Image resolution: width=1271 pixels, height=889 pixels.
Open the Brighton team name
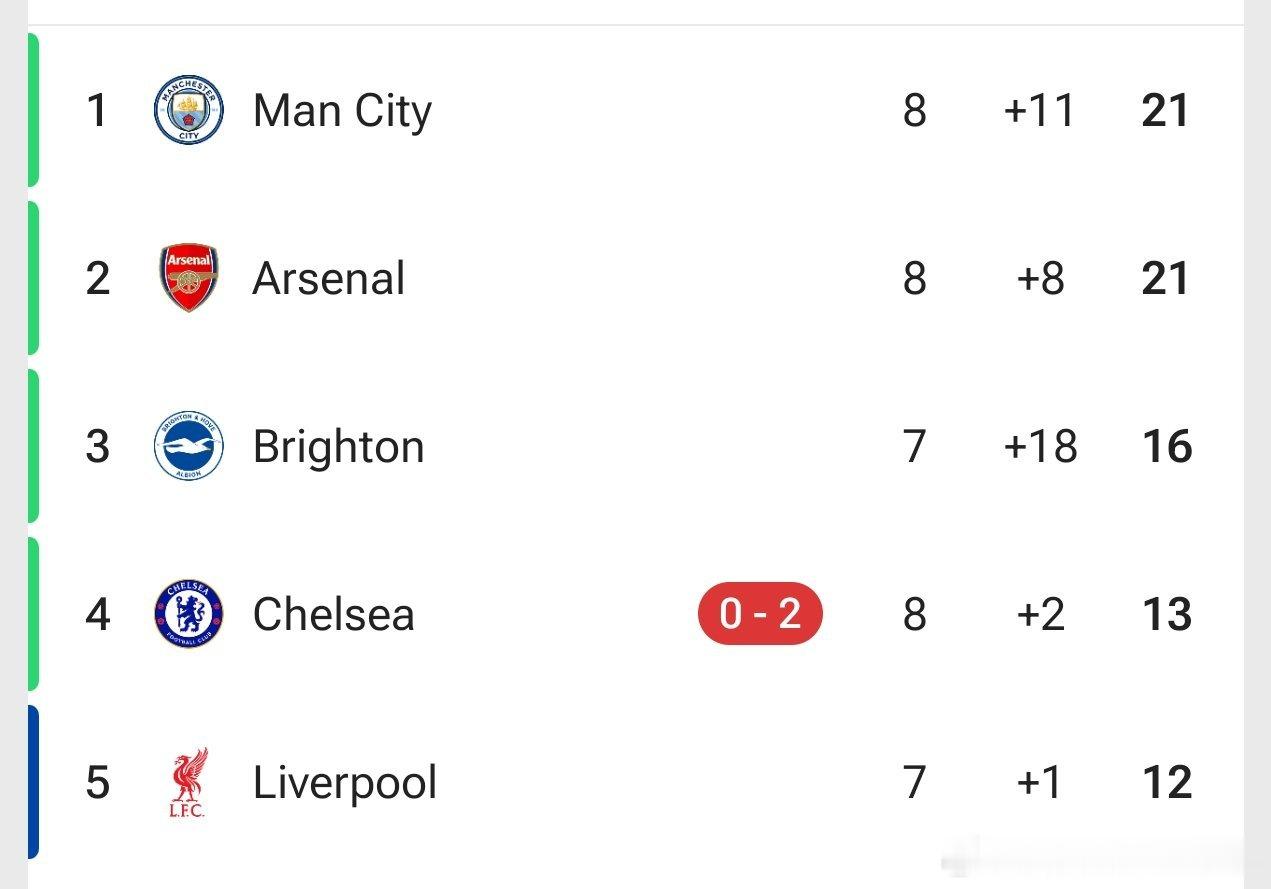pos(339,447)
